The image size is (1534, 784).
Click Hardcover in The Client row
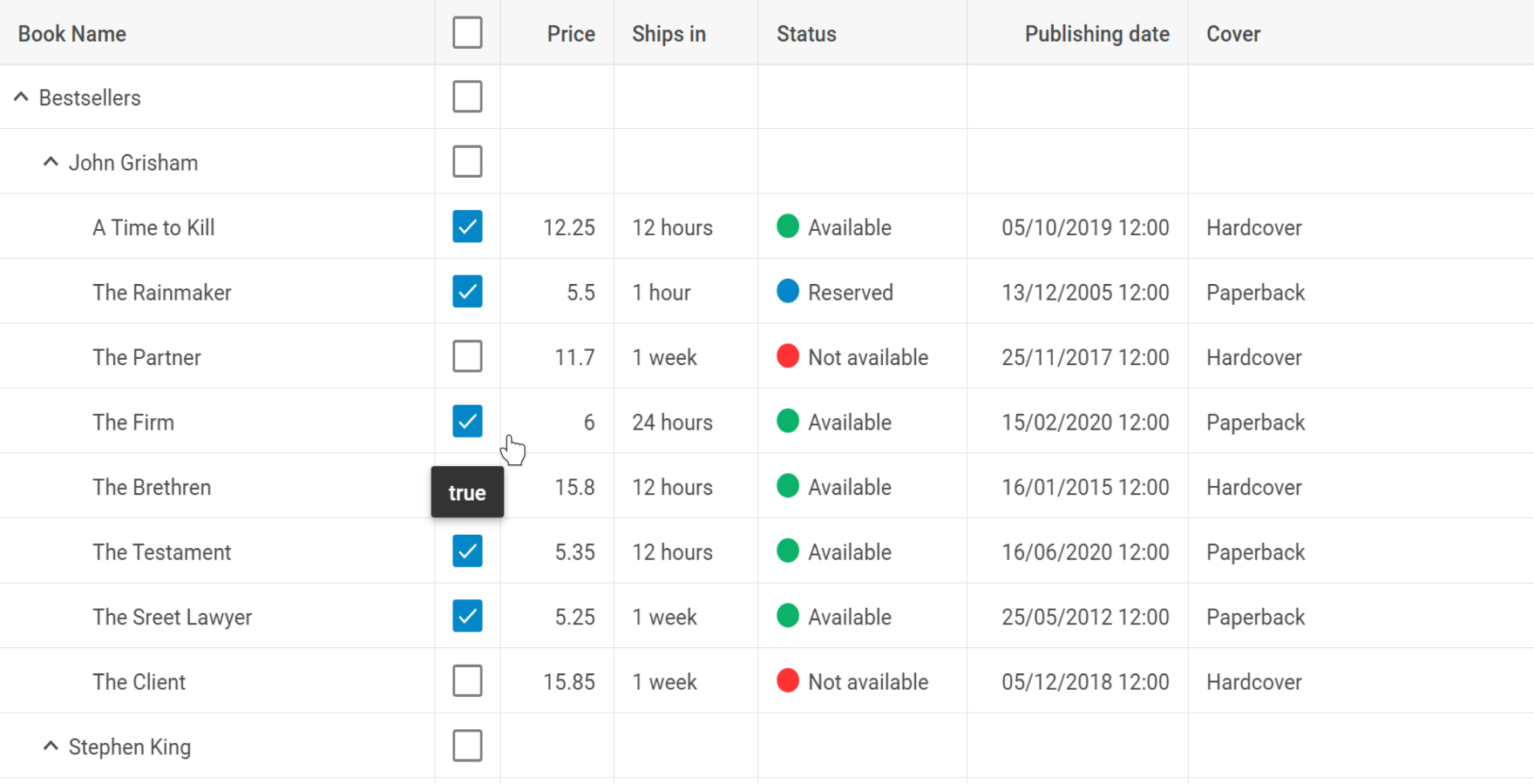pyautogui.click(x=1254, y=682)
